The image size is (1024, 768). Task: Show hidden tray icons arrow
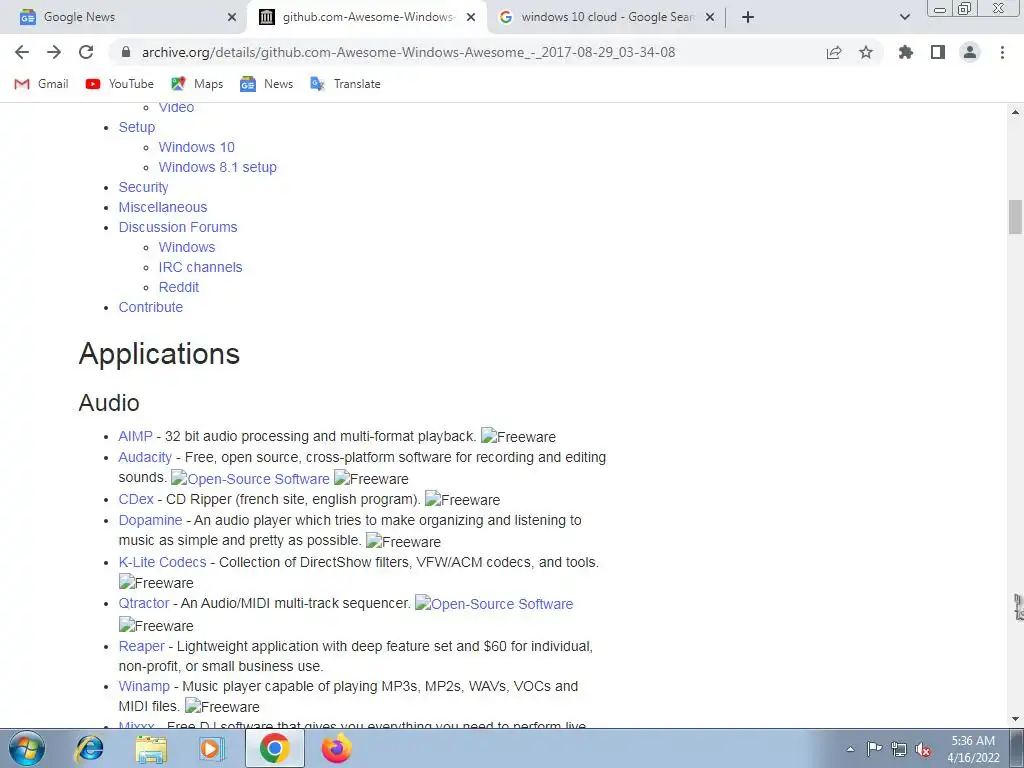point(850,749)
